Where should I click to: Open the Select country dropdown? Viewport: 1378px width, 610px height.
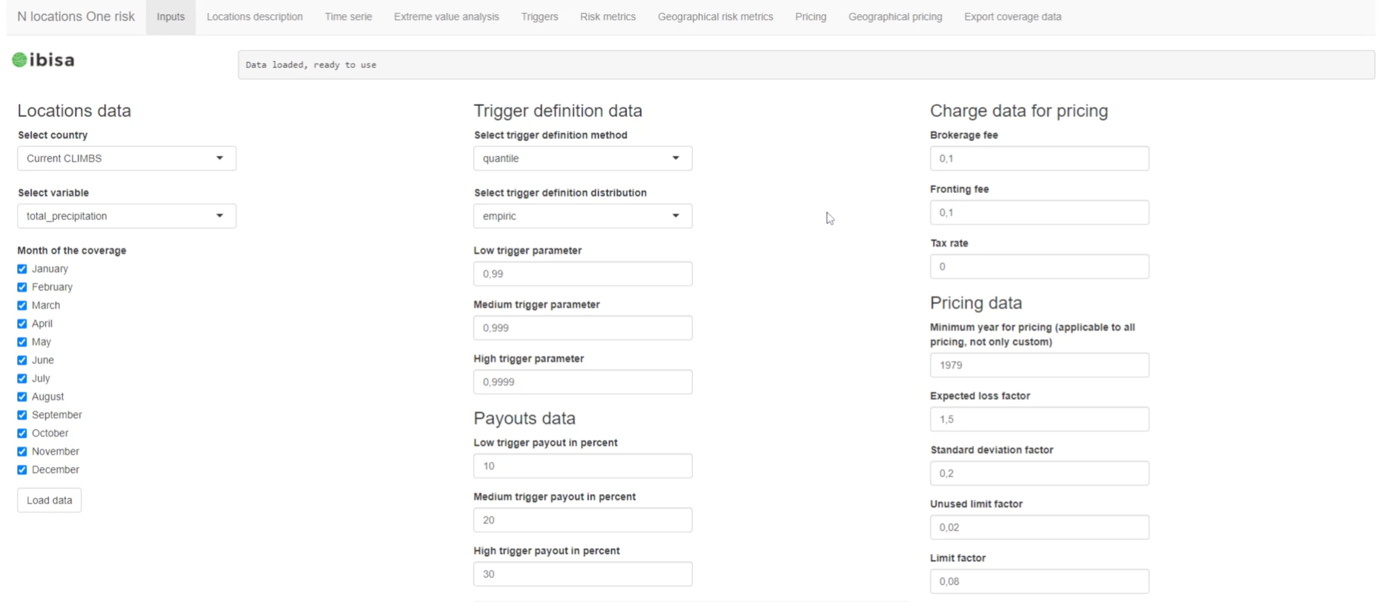click(127, 158)
